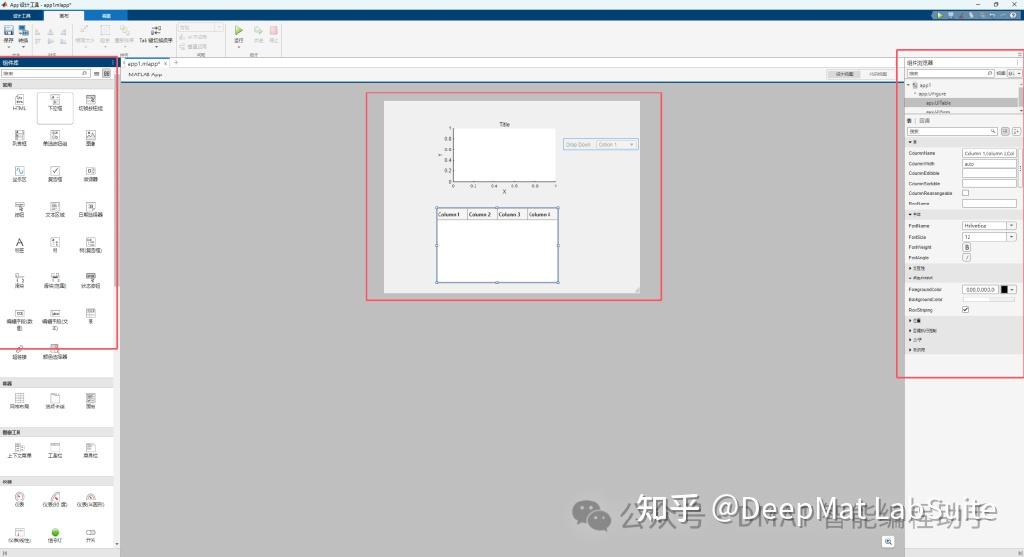Select app.UITable in component browser
Screen dimensions: 1024x557
point(938,103)
